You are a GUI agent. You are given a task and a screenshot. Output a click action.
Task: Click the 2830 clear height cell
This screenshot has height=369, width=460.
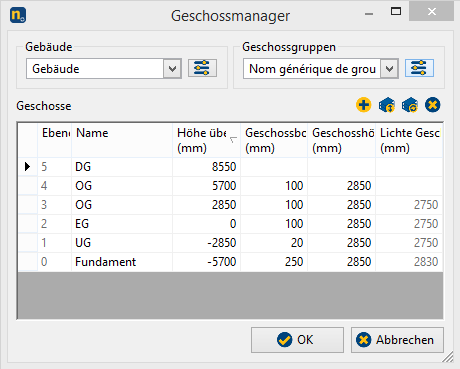point(409,262)
